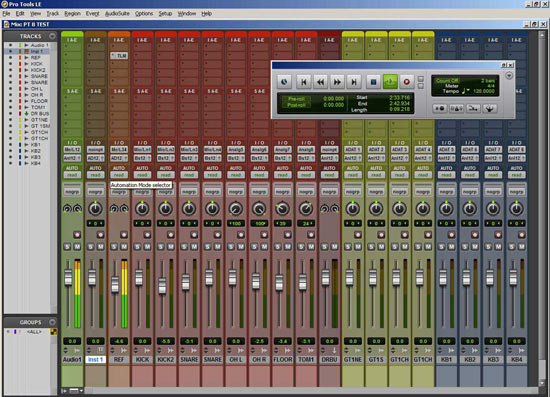Click the KICK2 volume fader
The width and height of the screenshot is (550, 397).
point(162,285)
